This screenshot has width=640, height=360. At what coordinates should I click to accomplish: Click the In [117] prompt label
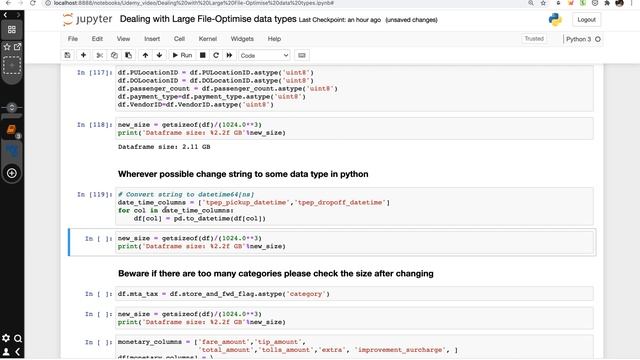[94, 73]
